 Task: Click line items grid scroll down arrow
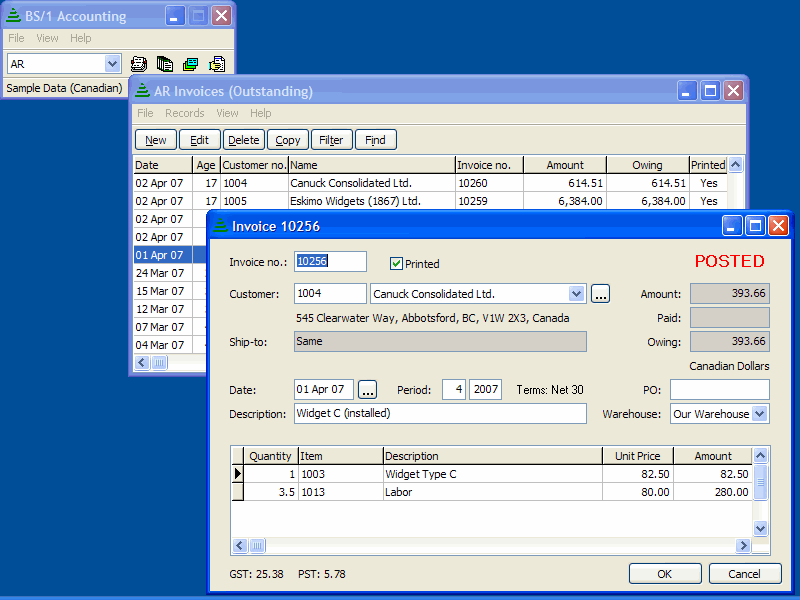(x=760, y=528)
